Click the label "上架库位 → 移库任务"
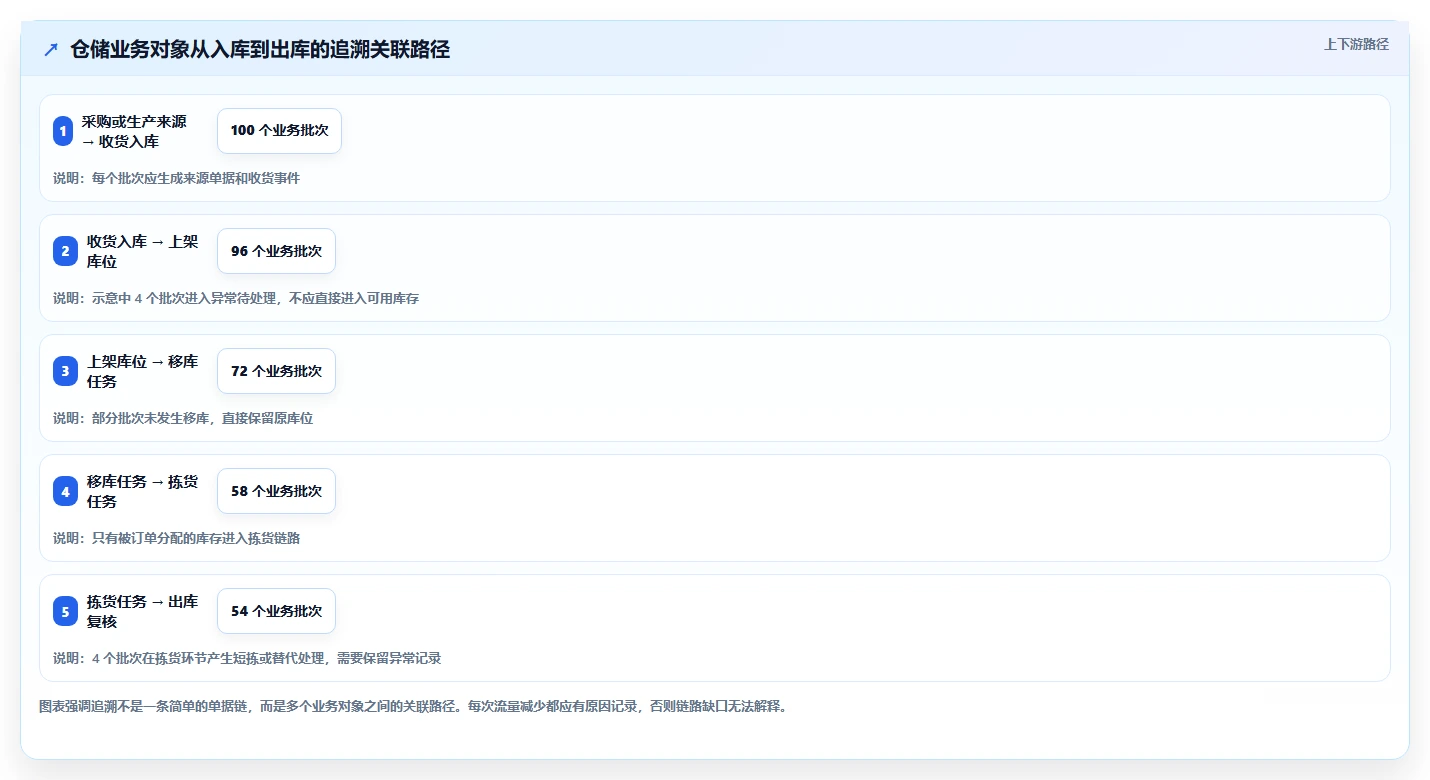The width and height of the screenshot is (1430, 780). [x=142, y=371]
